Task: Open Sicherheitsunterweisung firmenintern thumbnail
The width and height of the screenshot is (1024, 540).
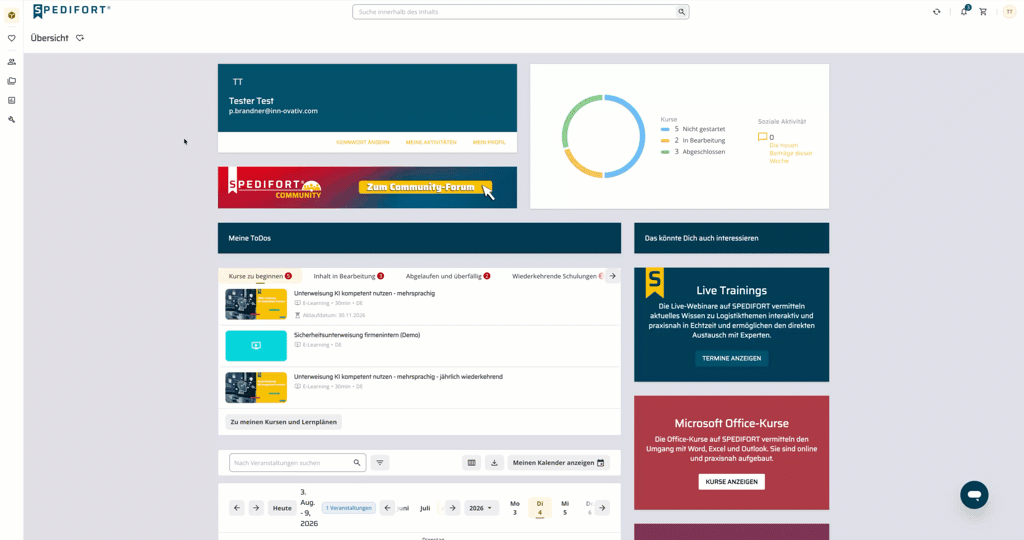Action: pos(256,345)
